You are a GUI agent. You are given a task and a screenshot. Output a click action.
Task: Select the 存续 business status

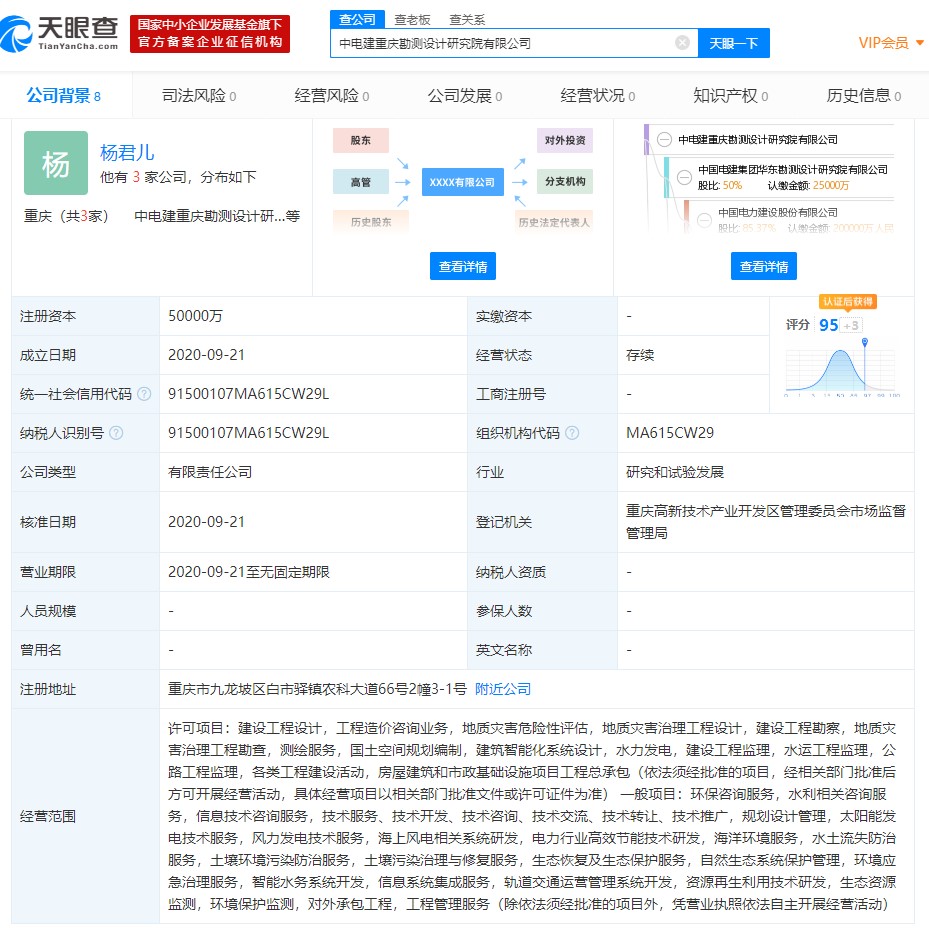coord(640,355)
